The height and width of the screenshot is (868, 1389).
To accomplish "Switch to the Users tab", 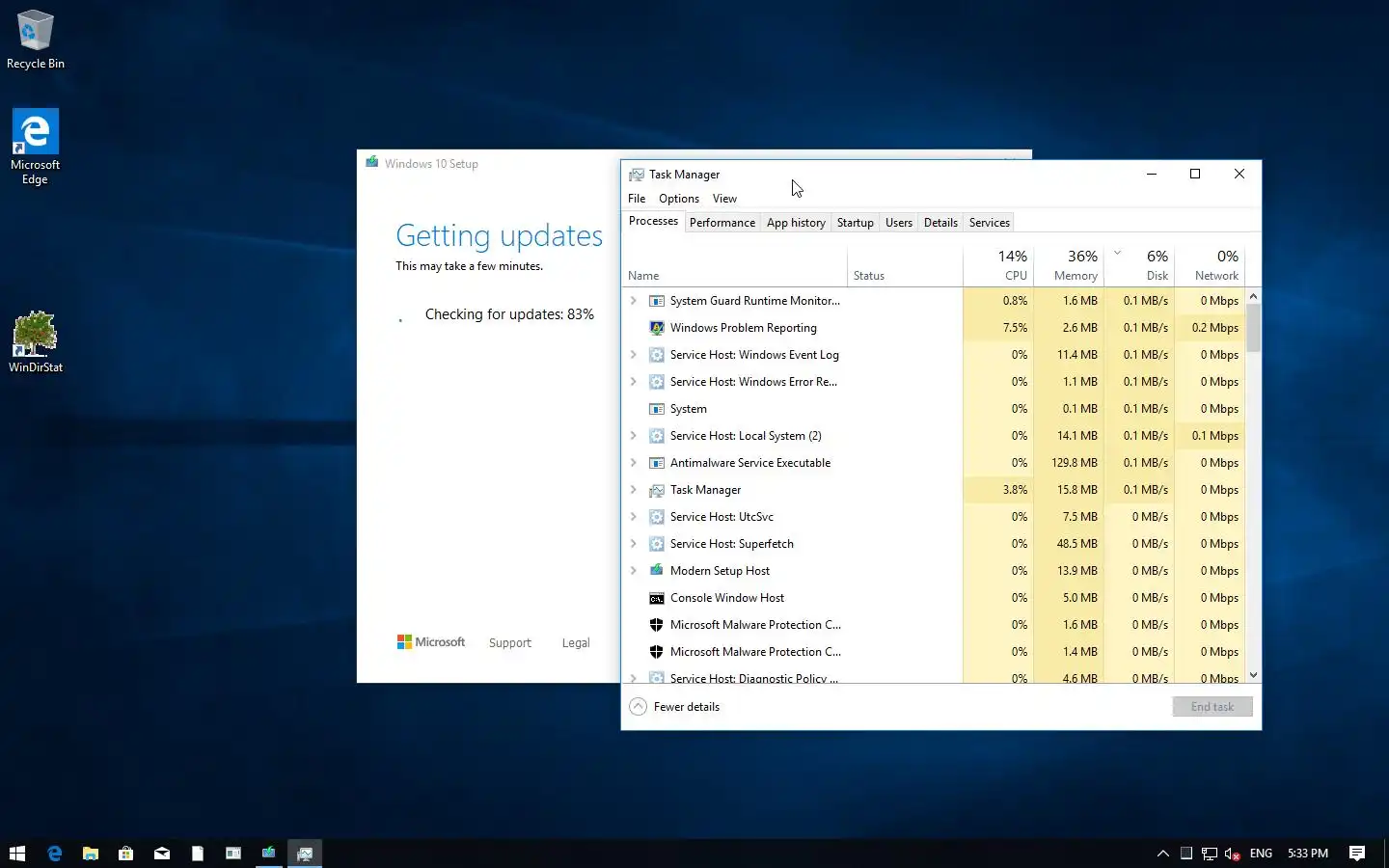I will pyautogui.click(x=899, y=223).
